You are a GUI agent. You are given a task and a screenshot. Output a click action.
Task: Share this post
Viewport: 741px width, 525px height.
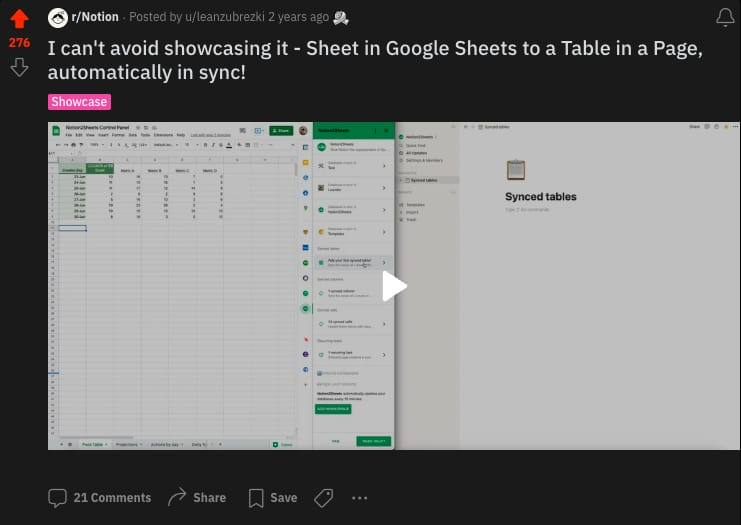(197, 498)
